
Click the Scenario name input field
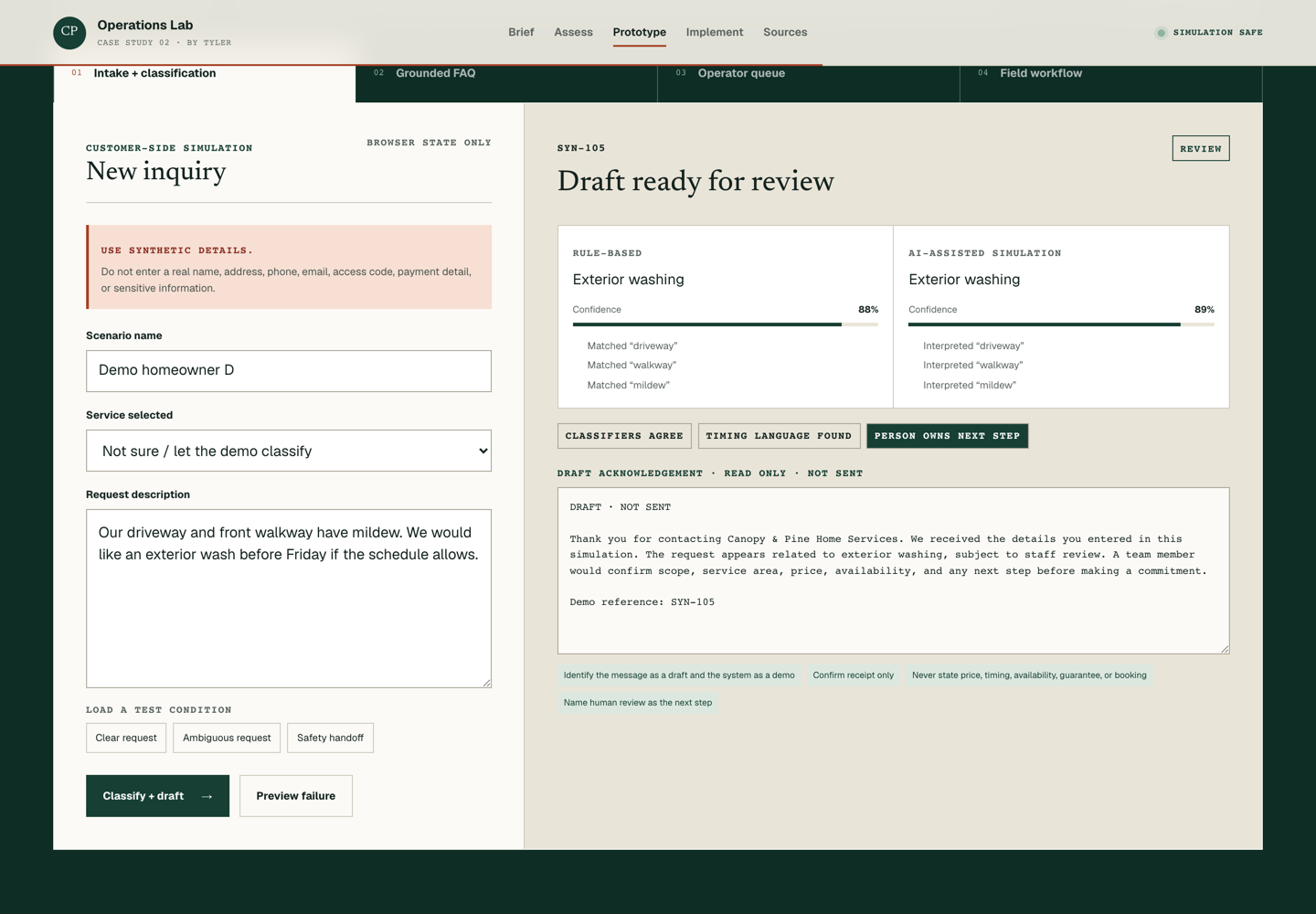[289, 371]
